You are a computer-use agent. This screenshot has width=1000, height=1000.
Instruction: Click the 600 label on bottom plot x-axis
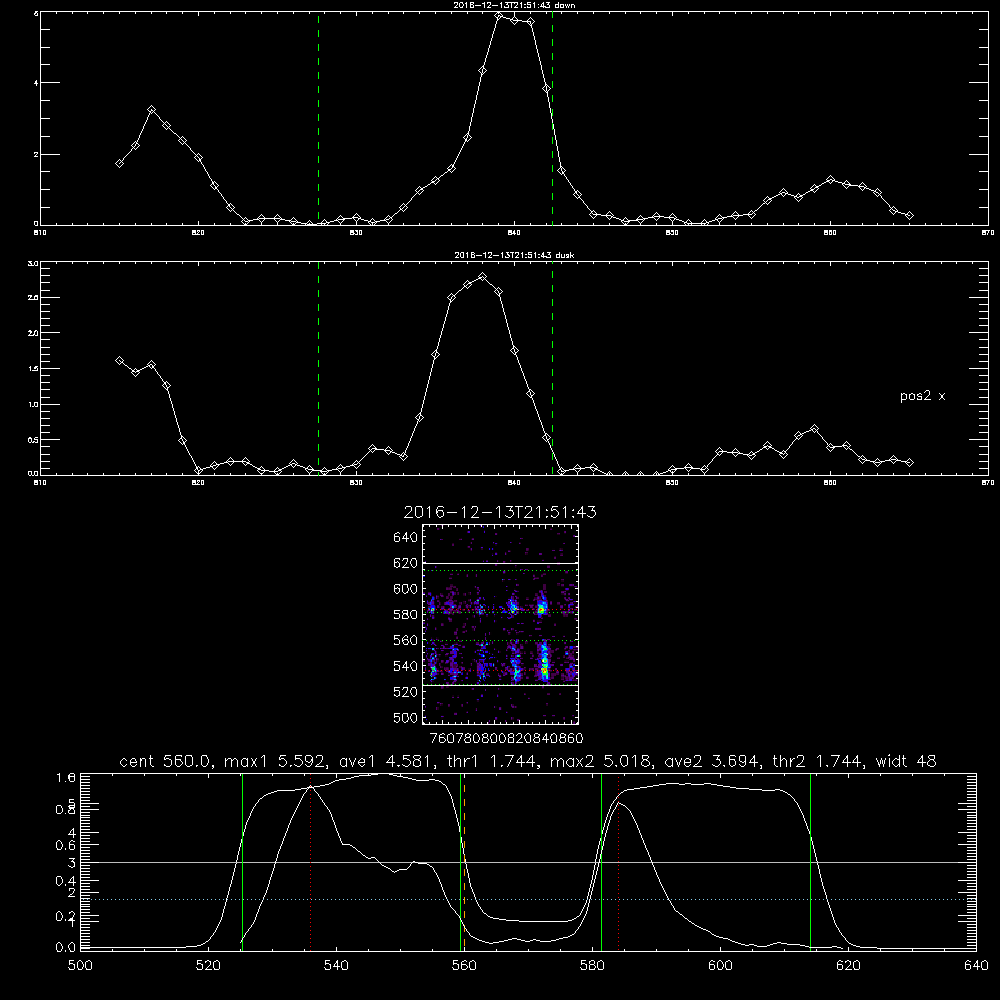click(720, 966)
